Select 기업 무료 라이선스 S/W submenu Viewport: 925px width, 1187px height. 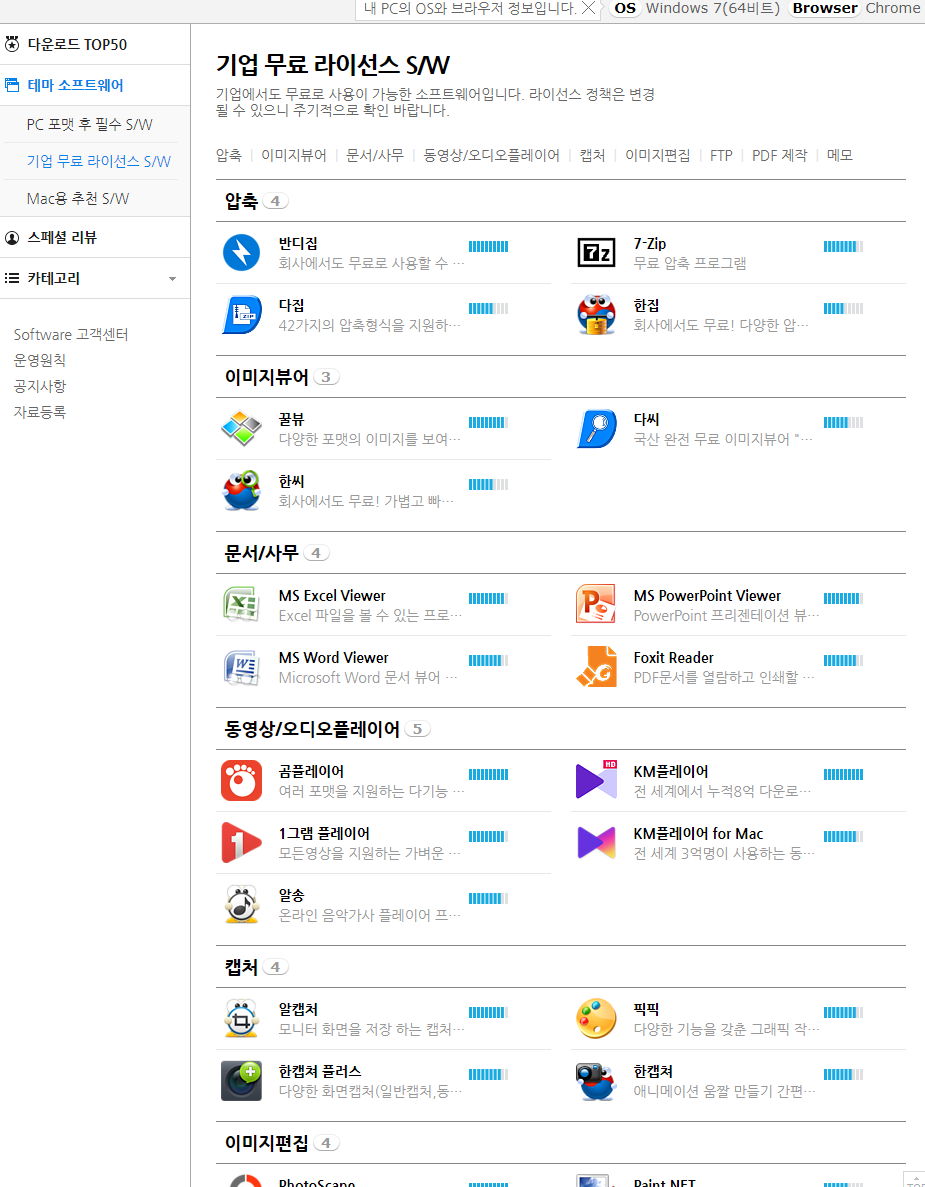[x=98, y=161]
